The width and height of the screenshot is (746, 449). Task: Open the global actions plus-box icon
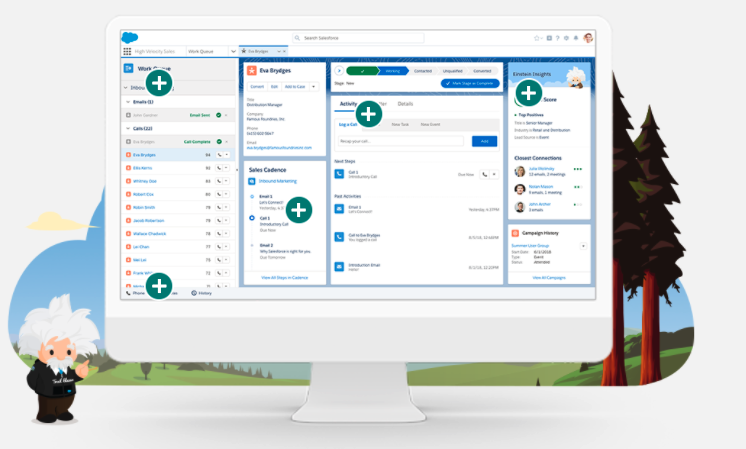tap(549, 38)
